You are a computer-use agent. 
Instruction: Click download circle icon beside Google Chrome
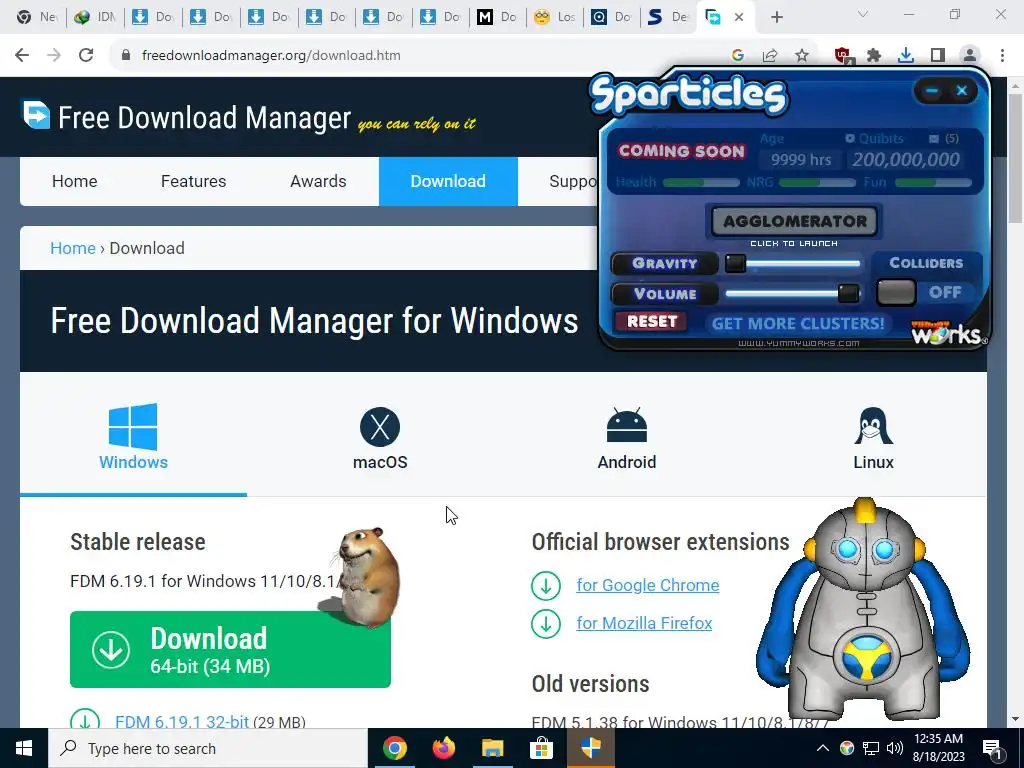coord(546,586)
